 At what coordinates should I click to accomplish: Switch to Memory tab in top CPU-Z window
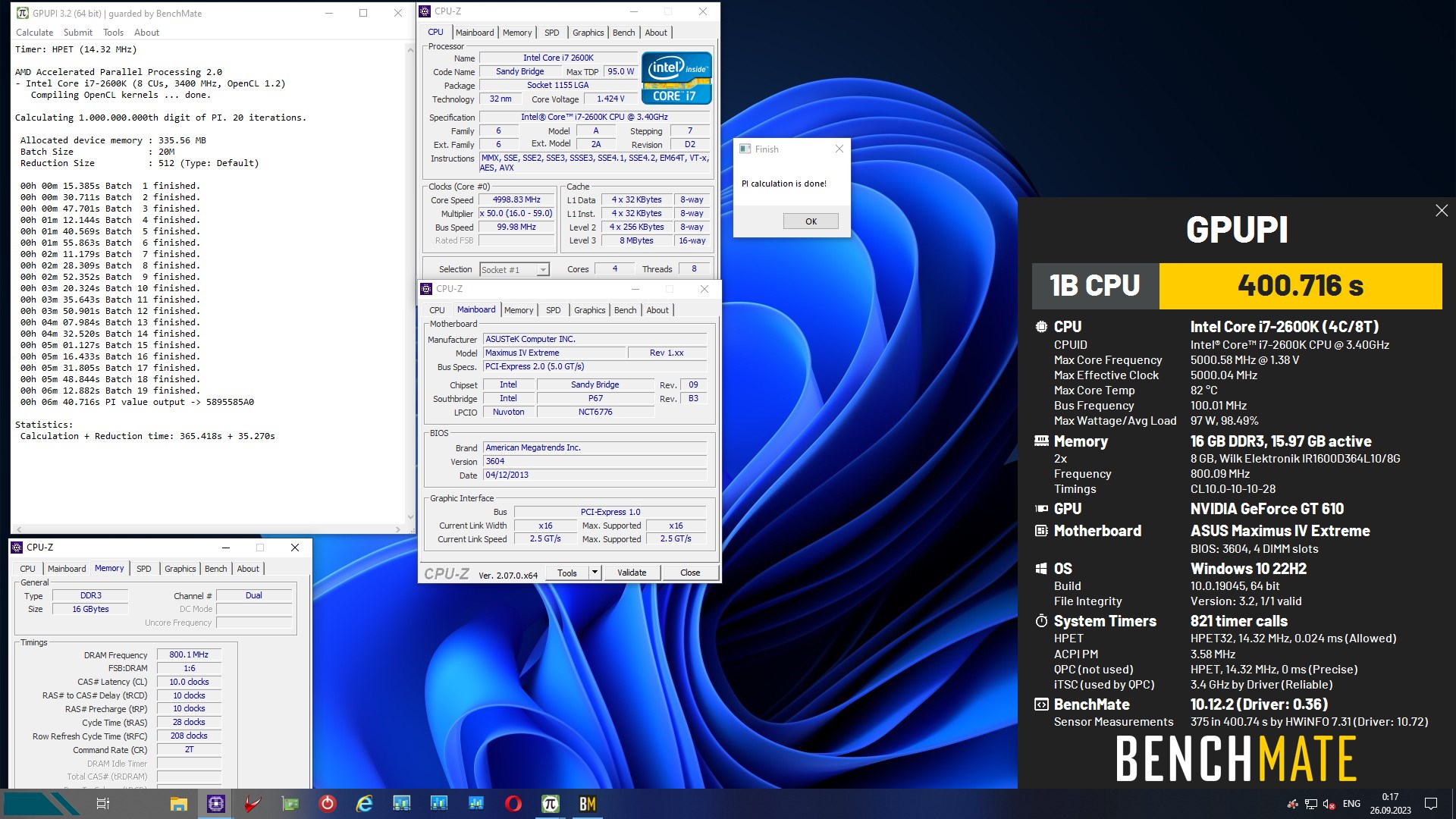click(x=517, y=33)
